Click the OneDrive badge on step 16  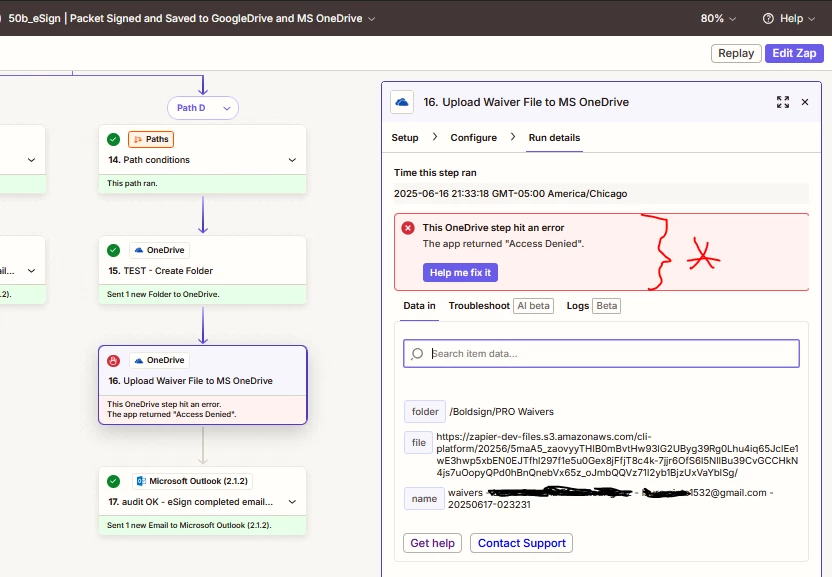[x=159, y=360]
